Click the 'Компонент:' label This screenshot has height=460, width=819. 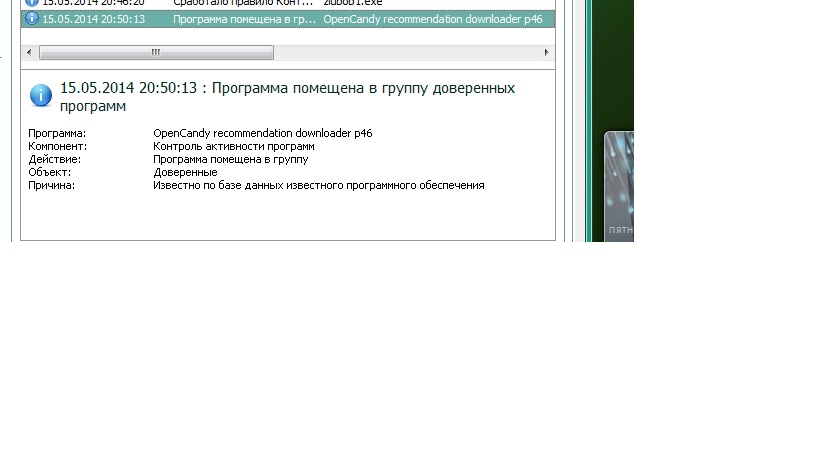57,146
